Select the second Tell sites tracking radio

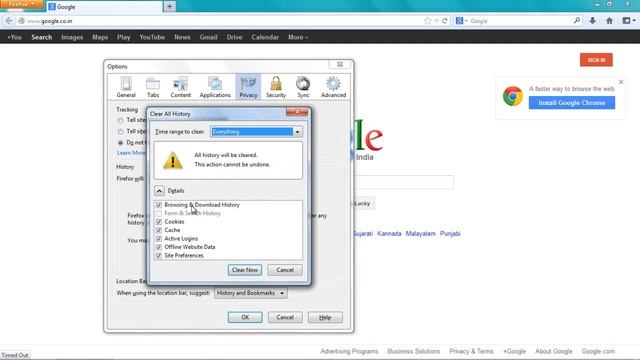[x=120, y=131]
